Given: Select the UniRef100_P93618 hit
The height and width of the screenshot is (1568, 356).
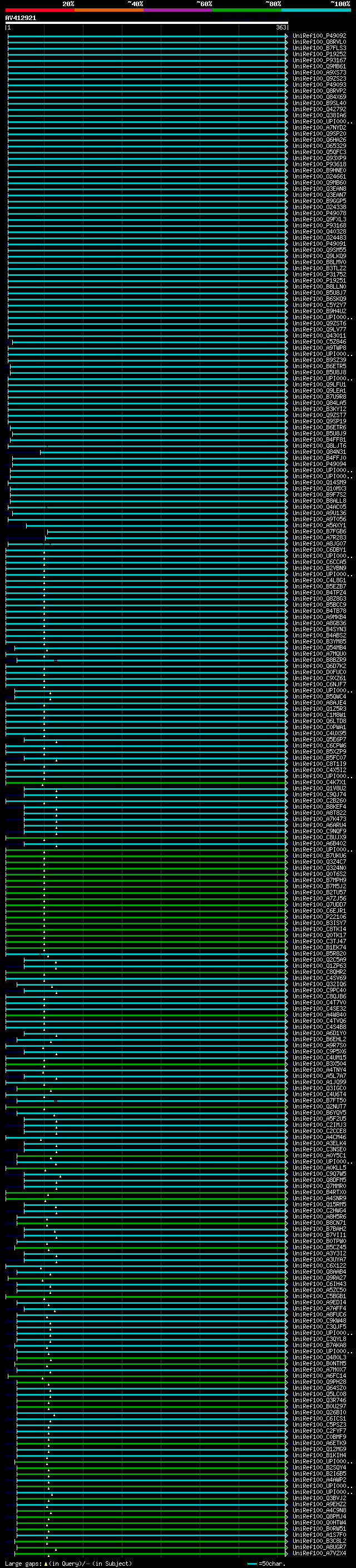Looking at the screenshot, I should pos(319,164).
